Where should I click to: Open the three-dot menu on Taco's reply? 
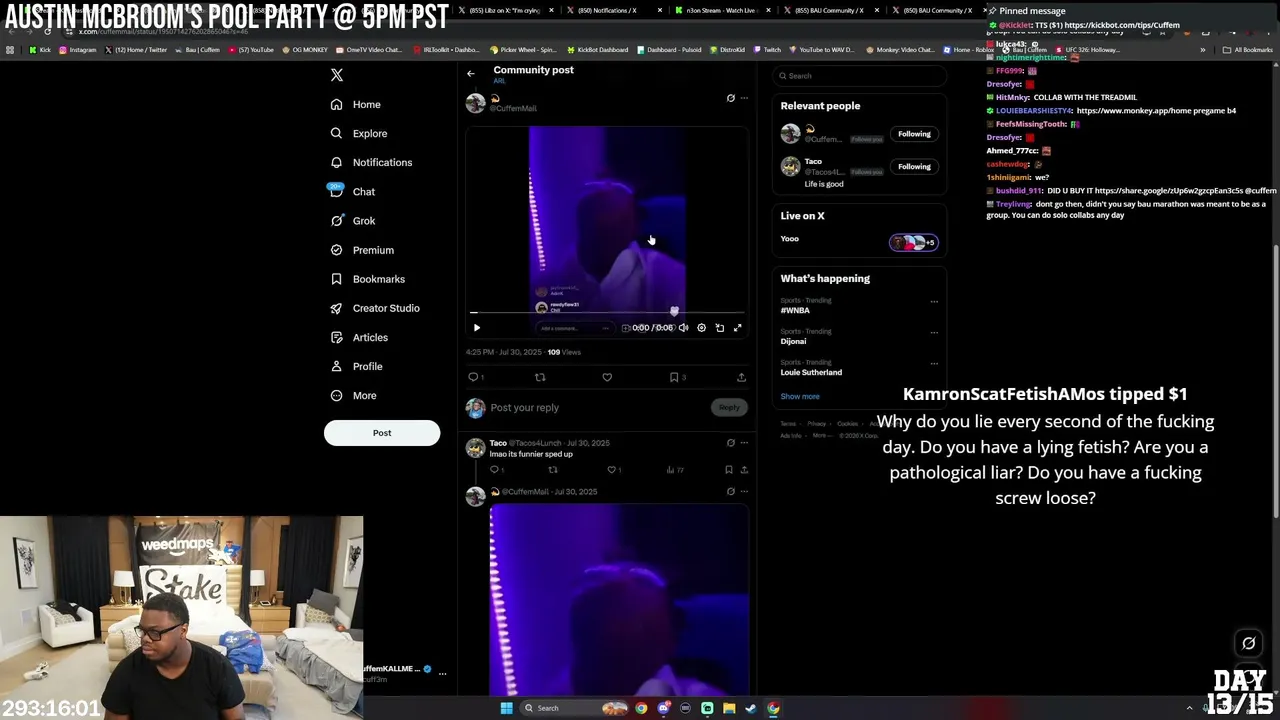pyautogui.click(x=744, y=443)
